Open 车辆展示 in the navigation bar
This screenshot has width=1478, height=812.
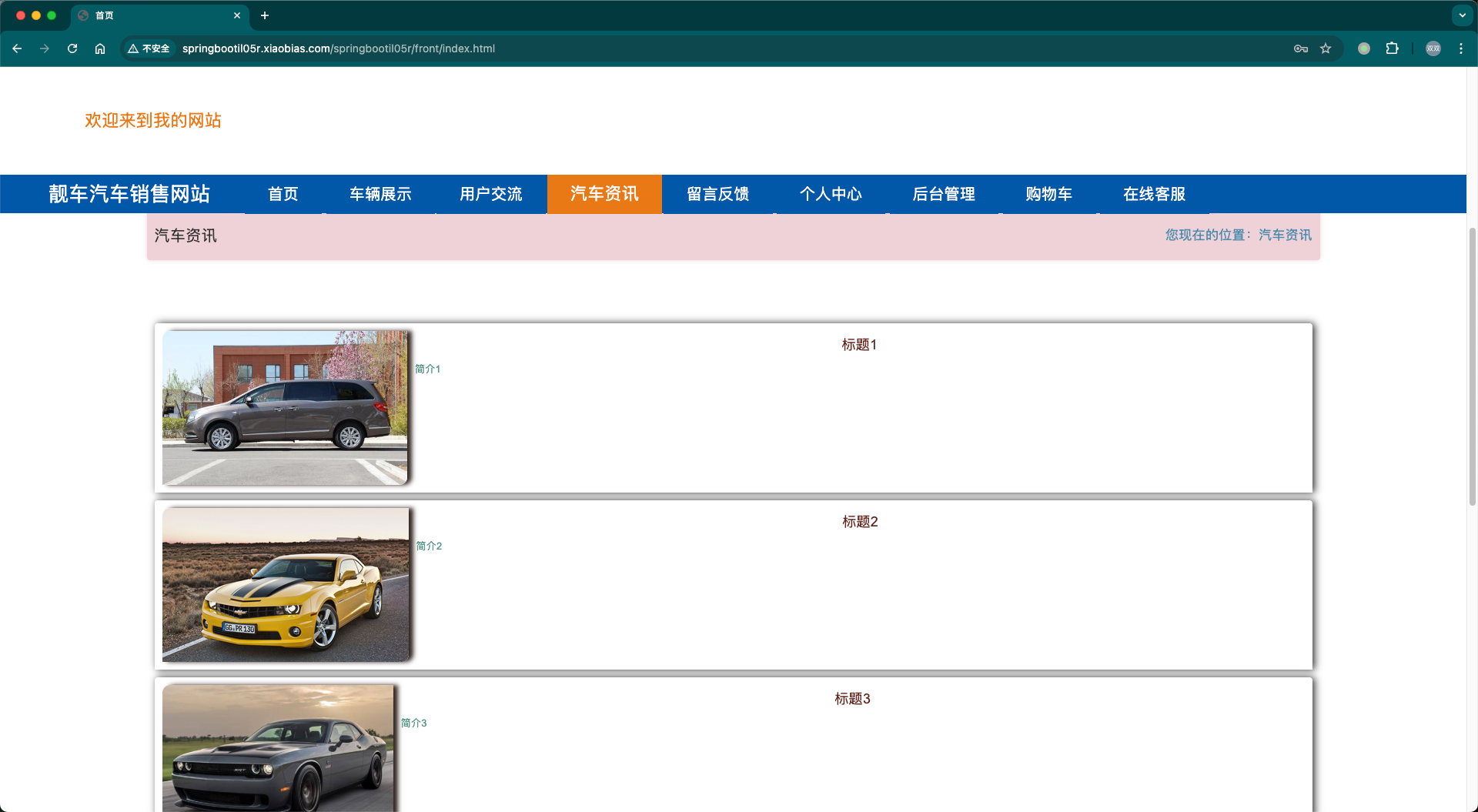(x=380, y=194)
